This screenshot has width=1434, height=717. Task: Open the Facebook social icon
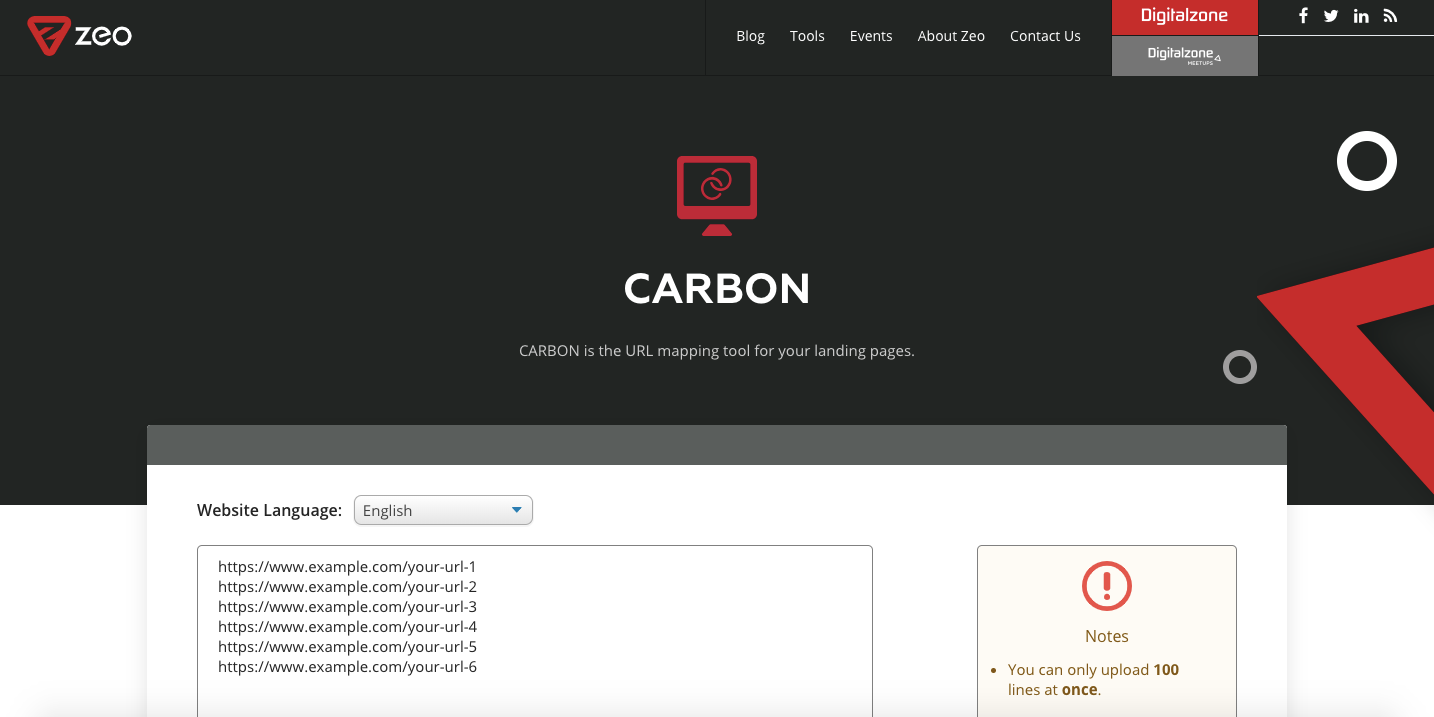pyautogui.click(x=1302, y=16)
